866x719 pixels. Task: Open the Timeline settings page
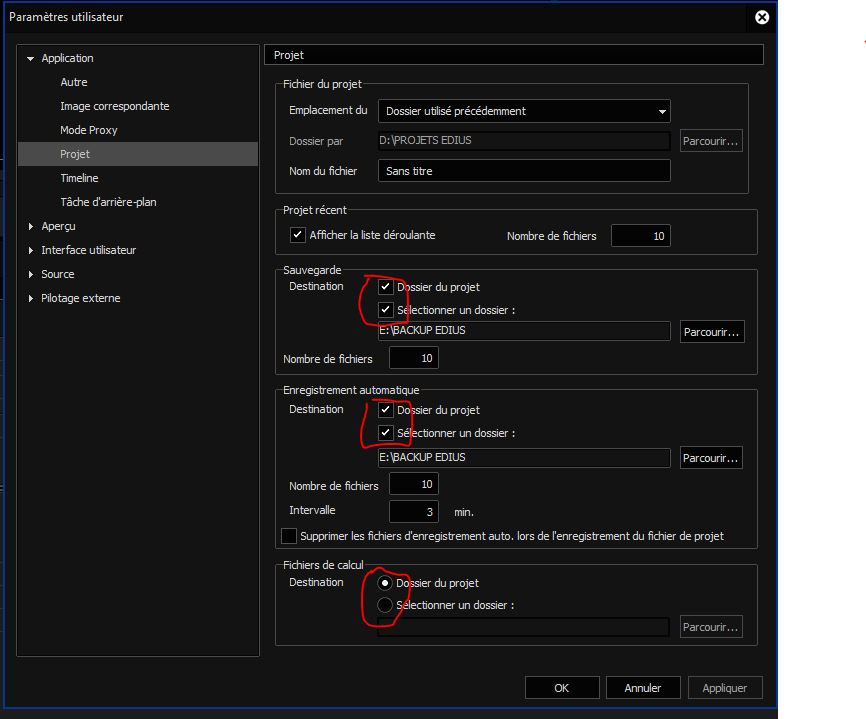(80, 178)
